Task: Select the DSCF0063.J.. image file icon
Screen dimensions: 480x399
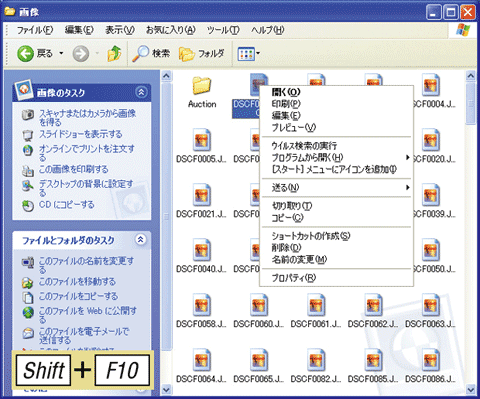Action: [x=431, y=305]
